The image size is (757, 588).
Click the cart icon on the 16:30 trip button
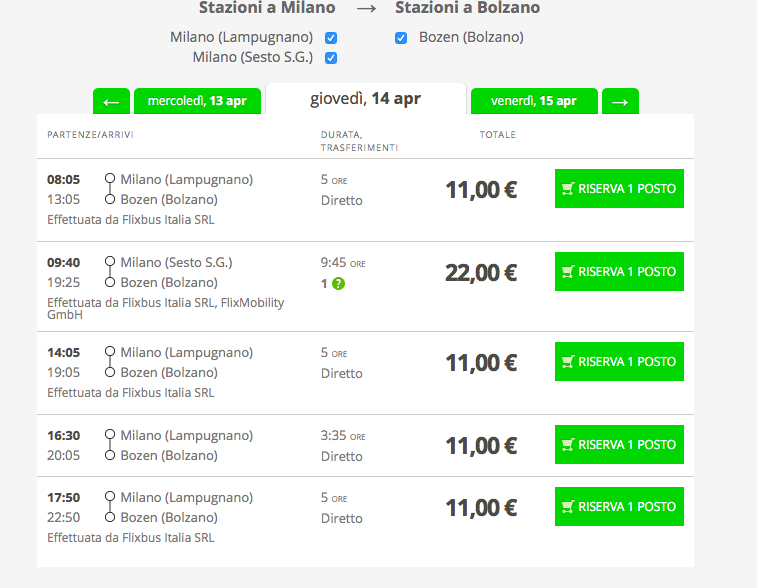[568, 445]
